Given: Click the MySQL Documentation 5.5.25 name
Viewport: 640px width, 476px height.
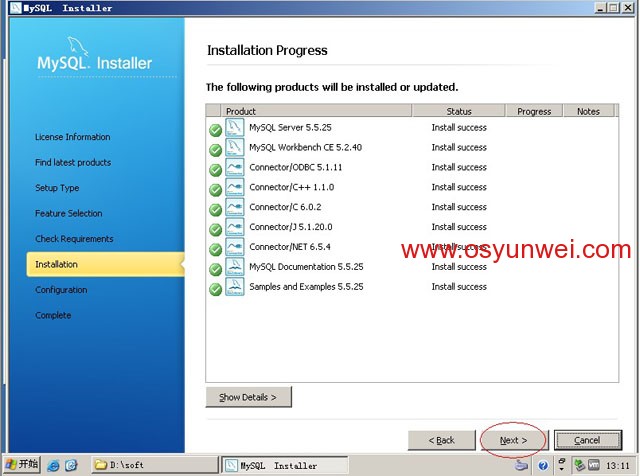Looking at the screenshot, I should click(x=306, y=267).
